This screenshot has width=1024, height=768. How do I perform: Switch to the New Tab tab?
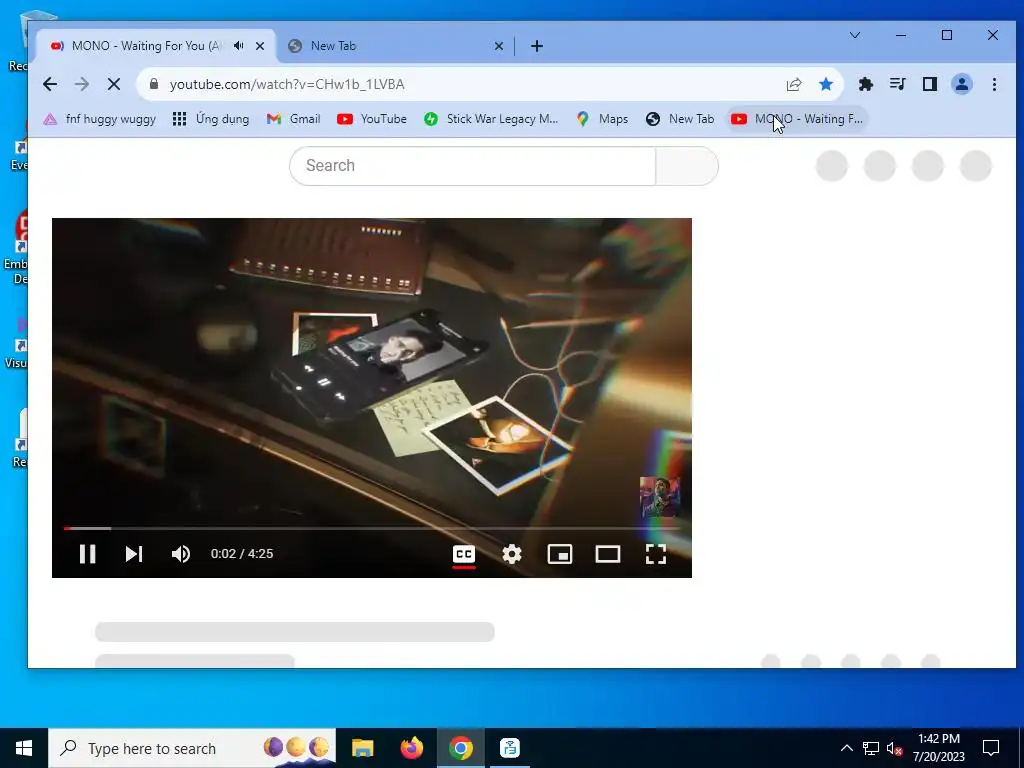point(389,46)
